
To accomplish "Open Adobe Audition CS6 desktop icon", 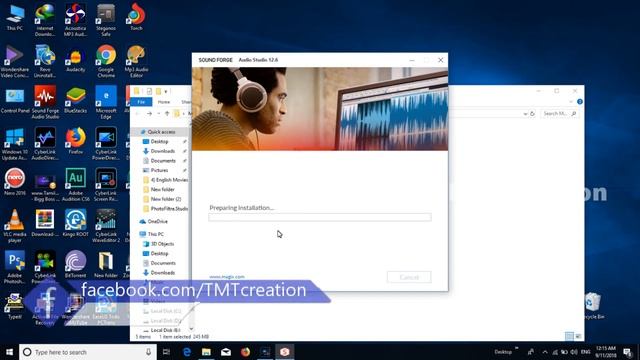I will coord(76,185).
